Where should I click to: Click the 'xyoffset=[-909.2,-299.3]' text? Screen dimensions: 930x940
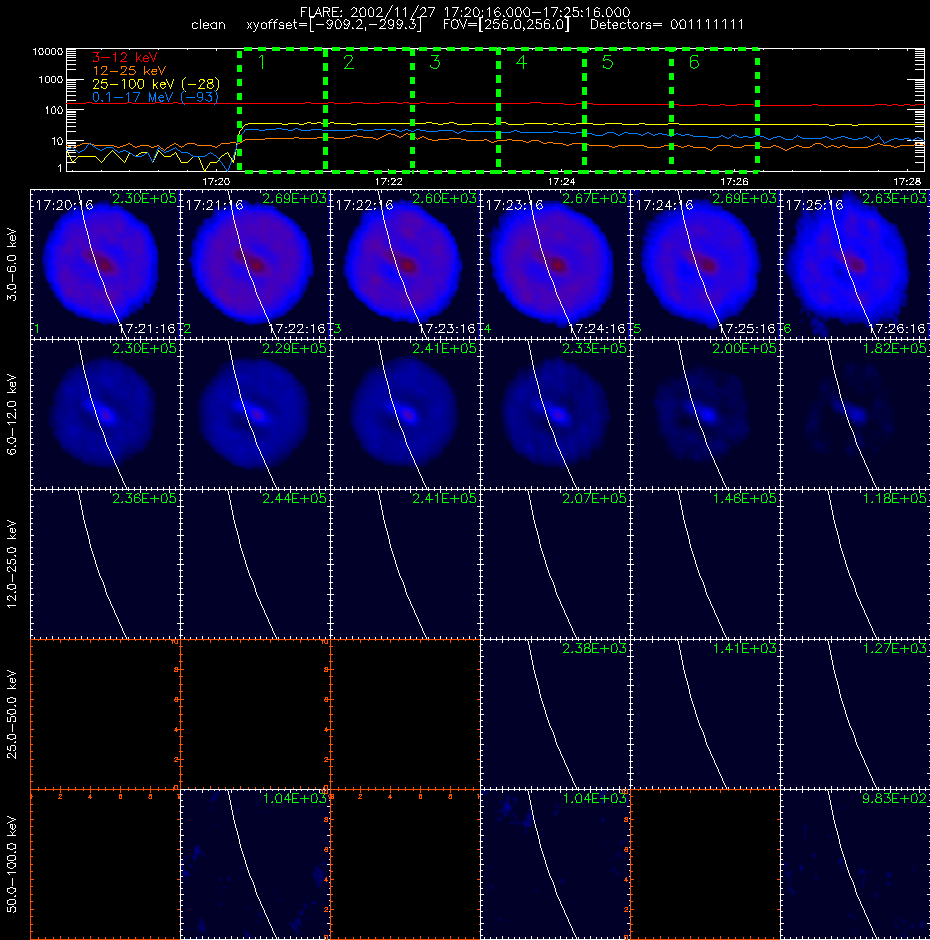(x=334, y=25)
